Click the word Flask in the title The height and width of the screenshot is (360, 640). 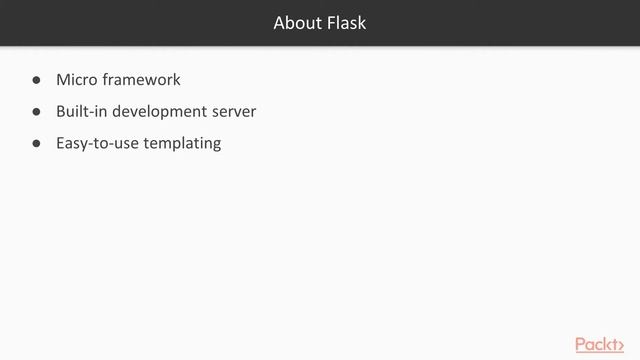pyautogui.click(x=347, y=23)
